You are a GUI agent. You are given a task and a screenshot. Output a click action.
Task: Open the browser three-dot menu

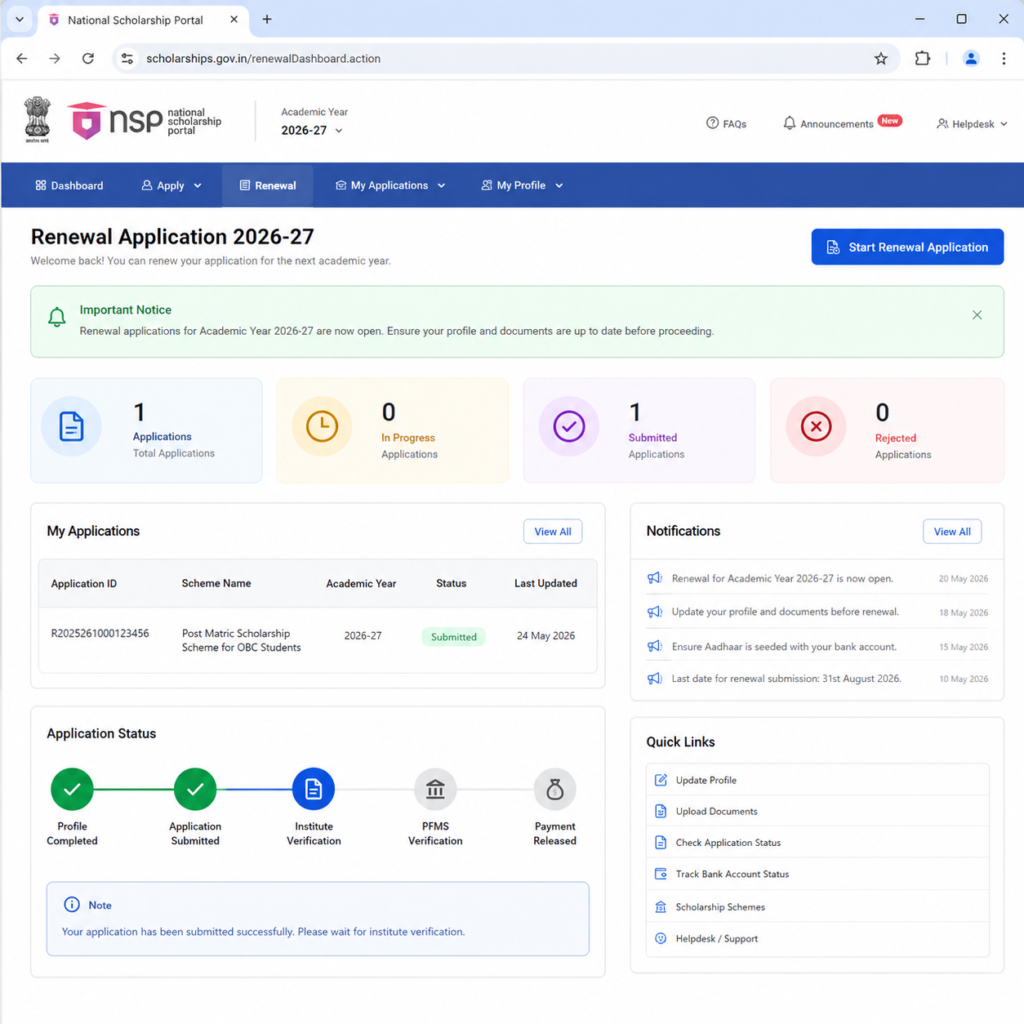(x=1004, y=59)
